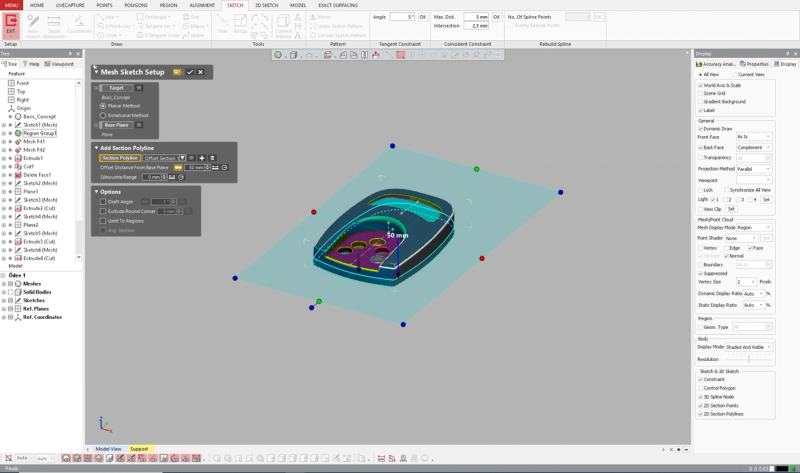Click the Delete Face1 feature in the tree
Screen dimensions: 800x473
coord(37,175)
